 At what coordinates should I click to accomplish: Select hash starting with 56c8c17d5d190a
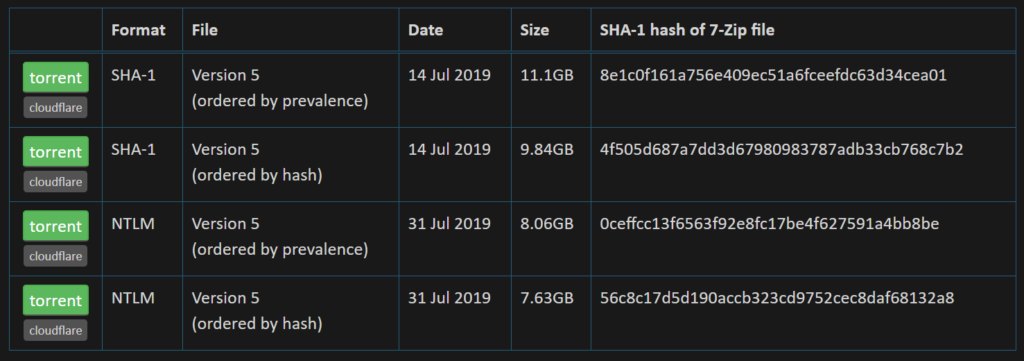tap(777, 298)
